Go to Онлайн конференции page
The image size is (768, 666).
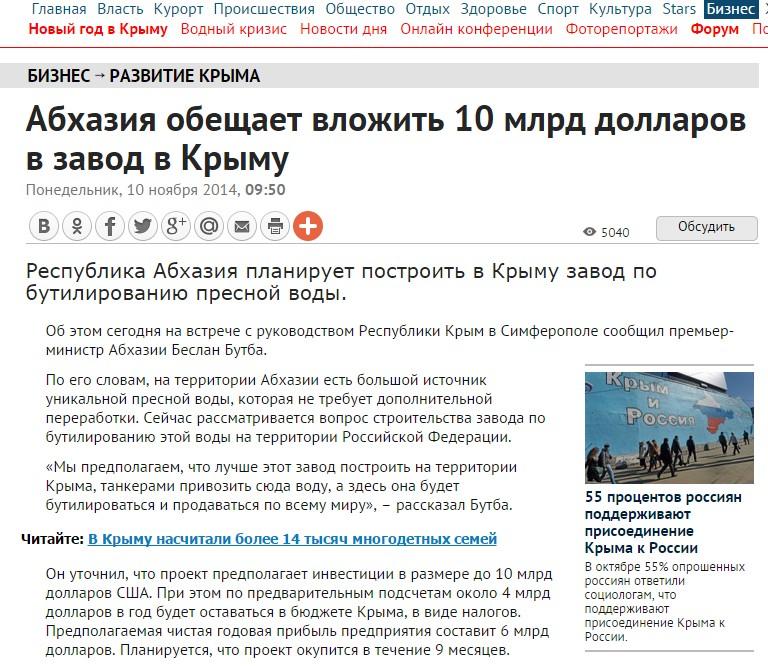tap(476, 29)
